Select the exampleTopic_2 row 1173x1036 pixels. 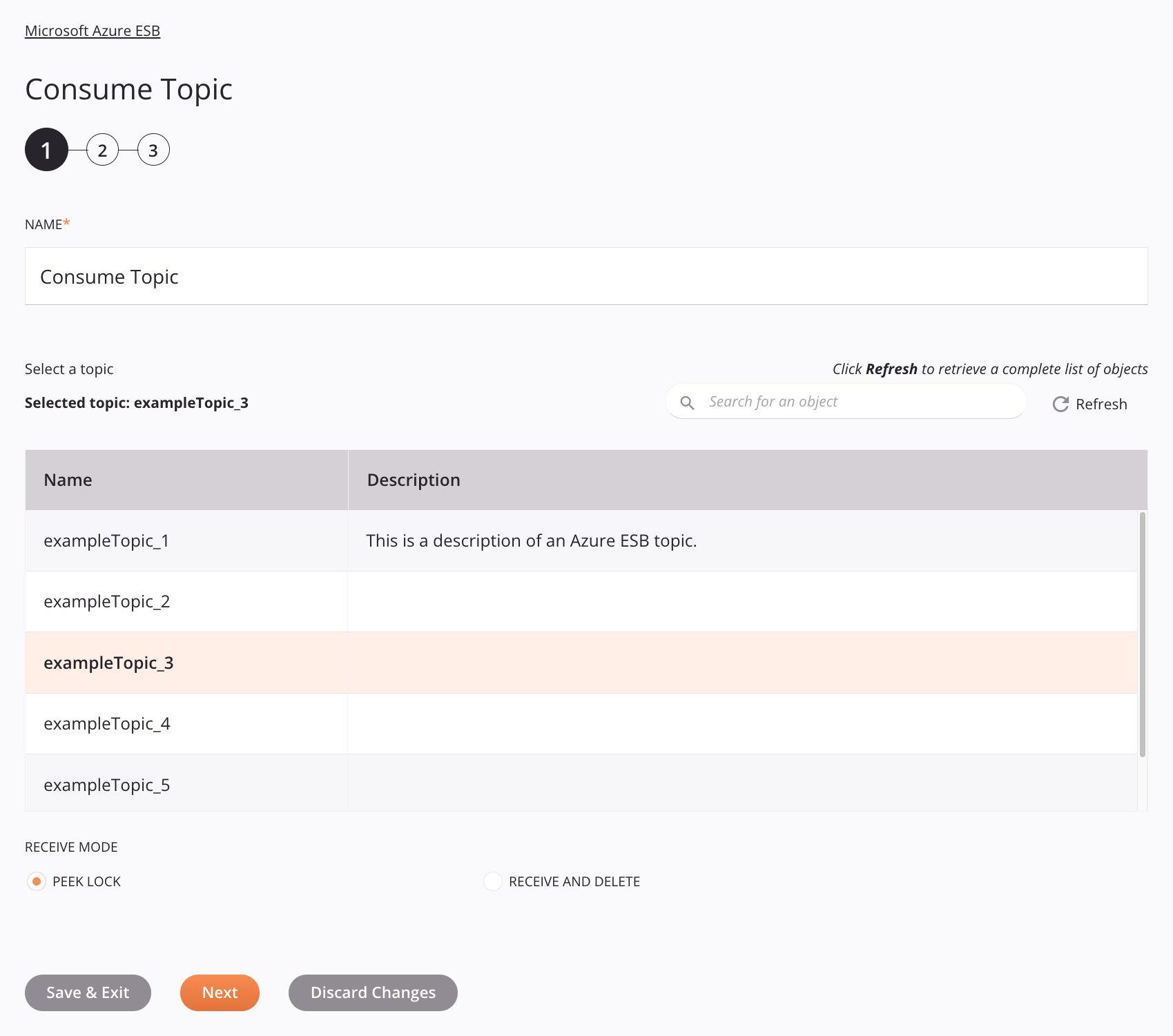click(x=581, y=601)
